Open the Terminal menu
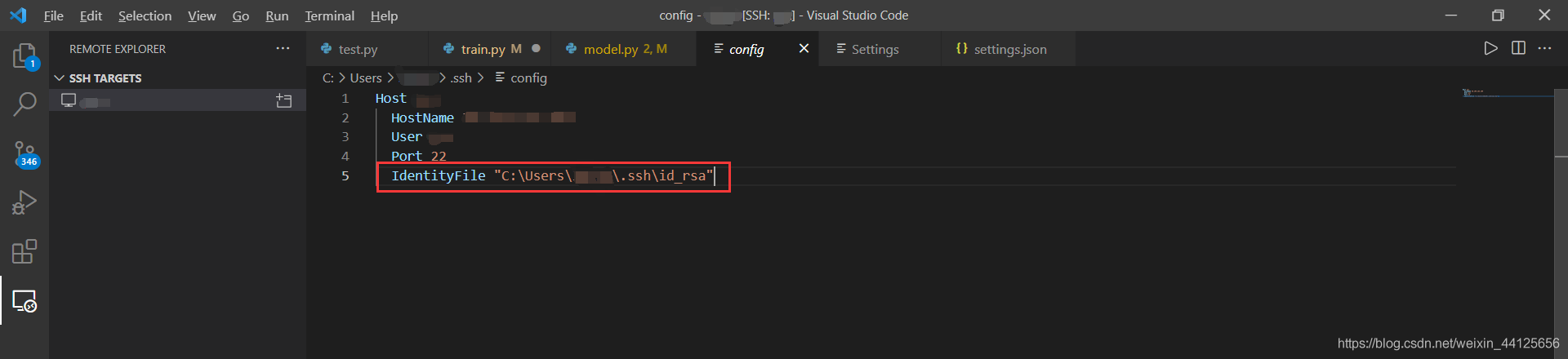Screen dimensions: 1568x359 pyautogui.click(x=329, y=16)
